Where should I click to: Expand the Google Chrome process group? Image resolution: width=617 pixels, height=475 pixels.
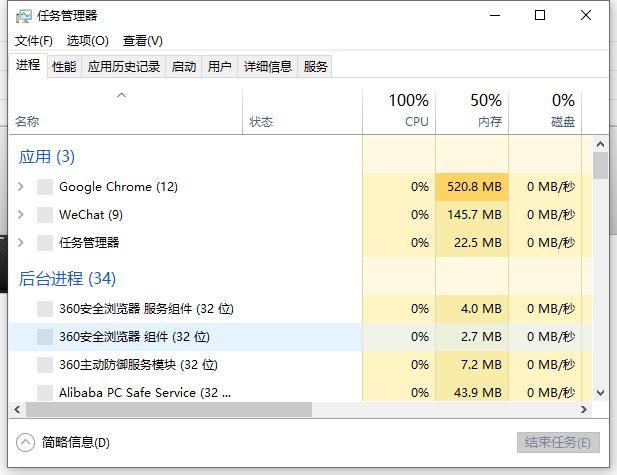tap(21, 187)
